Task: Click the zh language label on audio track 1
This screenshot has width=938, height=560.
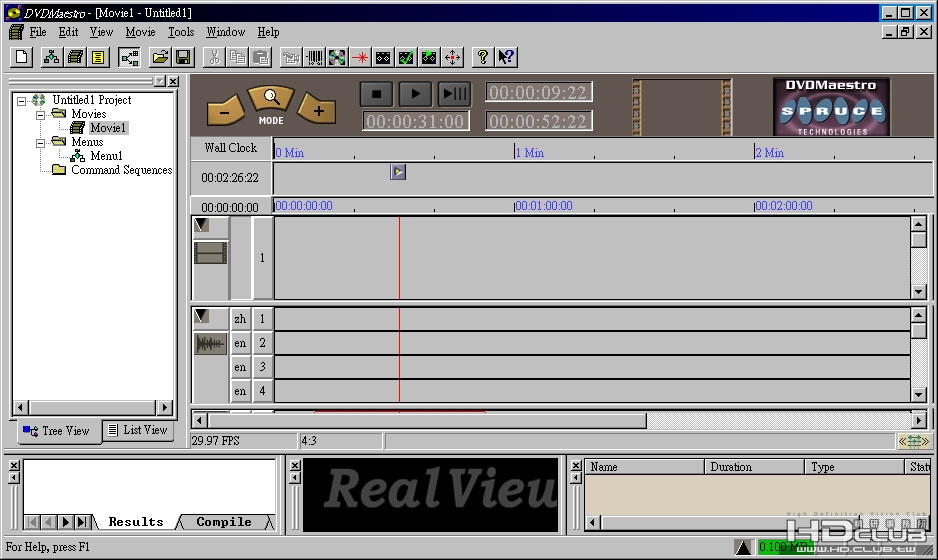Action: (x=240, y=319)
